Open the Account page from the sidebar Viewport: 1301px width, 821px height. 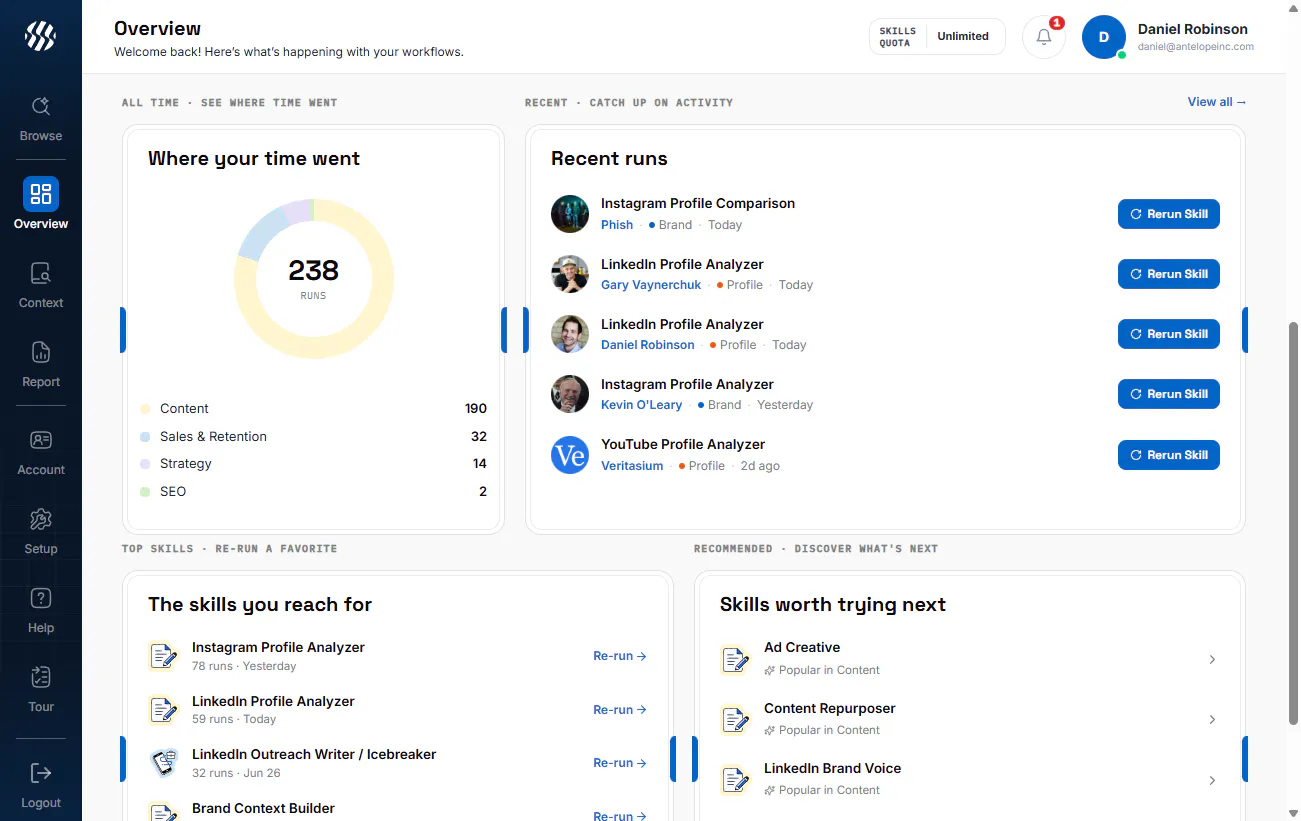(x=41, y=453)
